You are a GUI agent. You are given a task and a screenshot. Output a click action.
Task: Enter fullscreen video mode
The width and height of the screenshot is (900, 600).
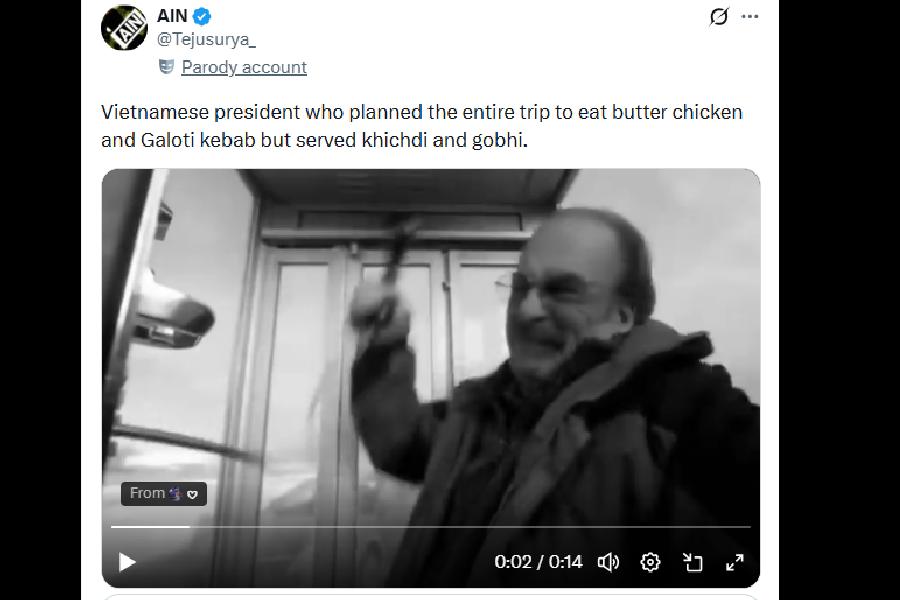click(x=735, y=562)
